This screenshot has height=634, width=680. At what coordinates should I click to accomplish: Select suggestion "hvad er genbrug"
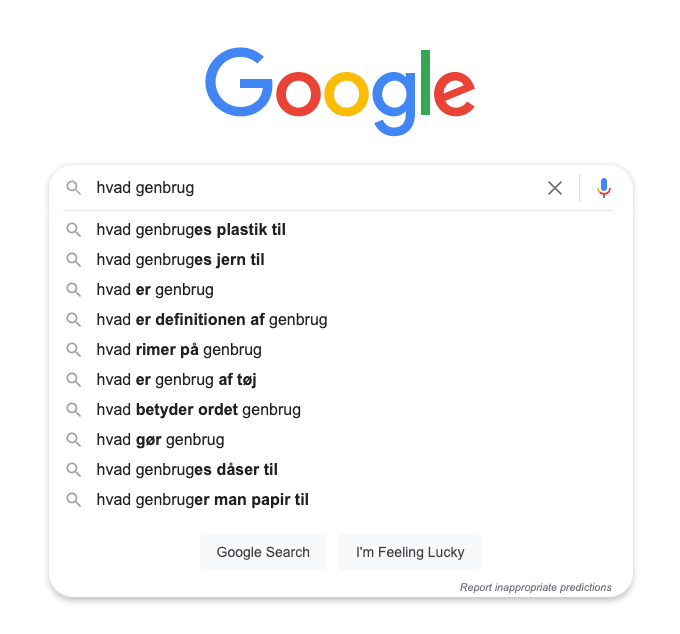(155, 290)
